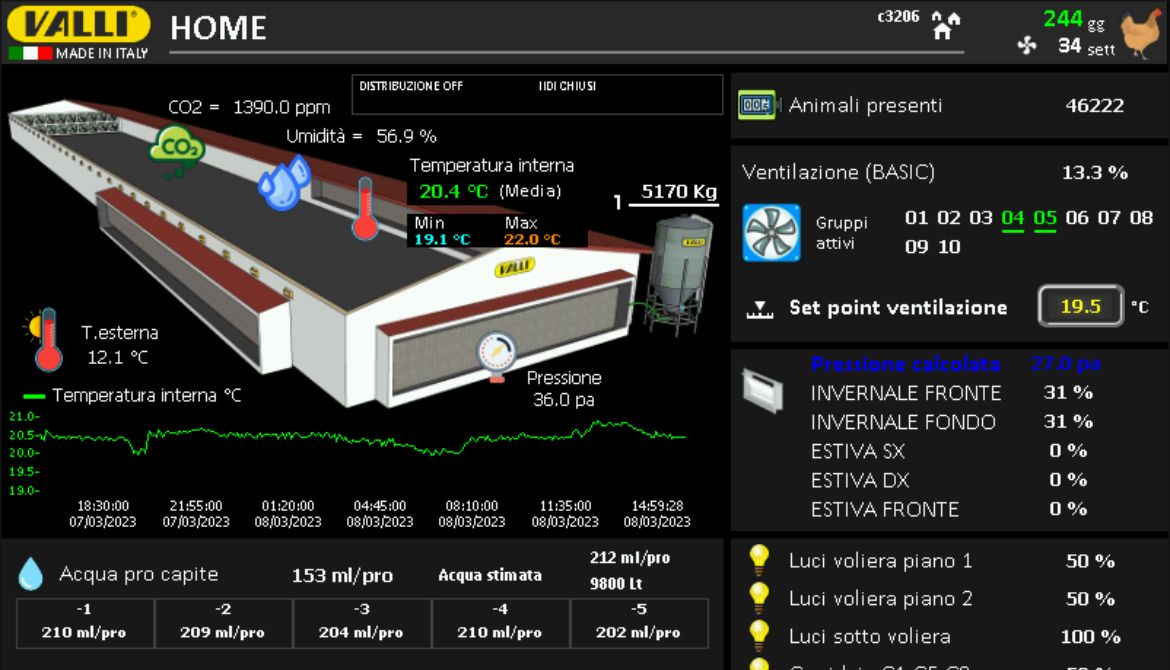Screen dimensions: 1170x670
Task: Click the external temperature sun thermometer icon
Action: (x=45, y=340)
